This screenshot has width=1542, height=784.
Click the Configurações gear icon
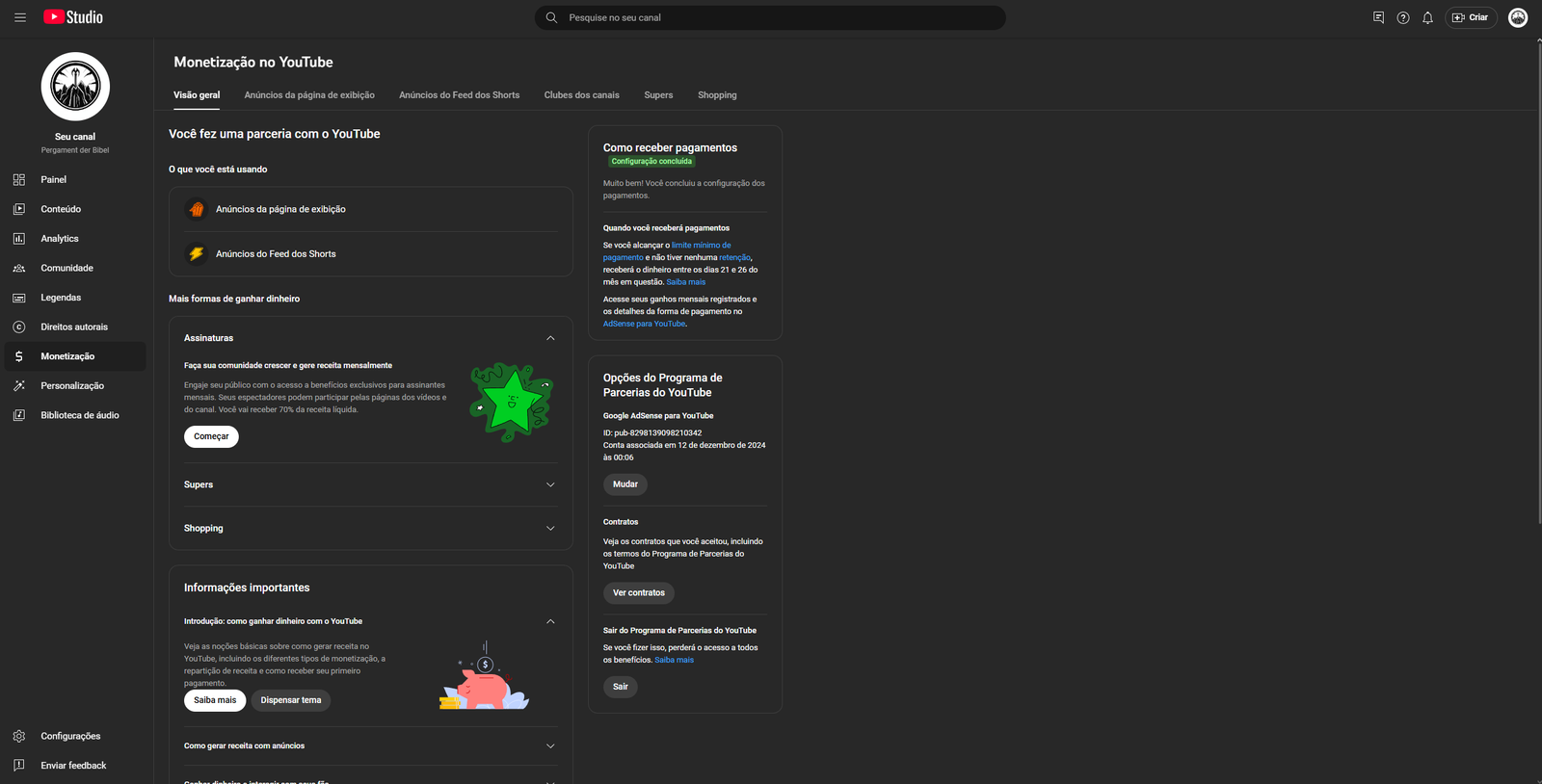(19, 736)
